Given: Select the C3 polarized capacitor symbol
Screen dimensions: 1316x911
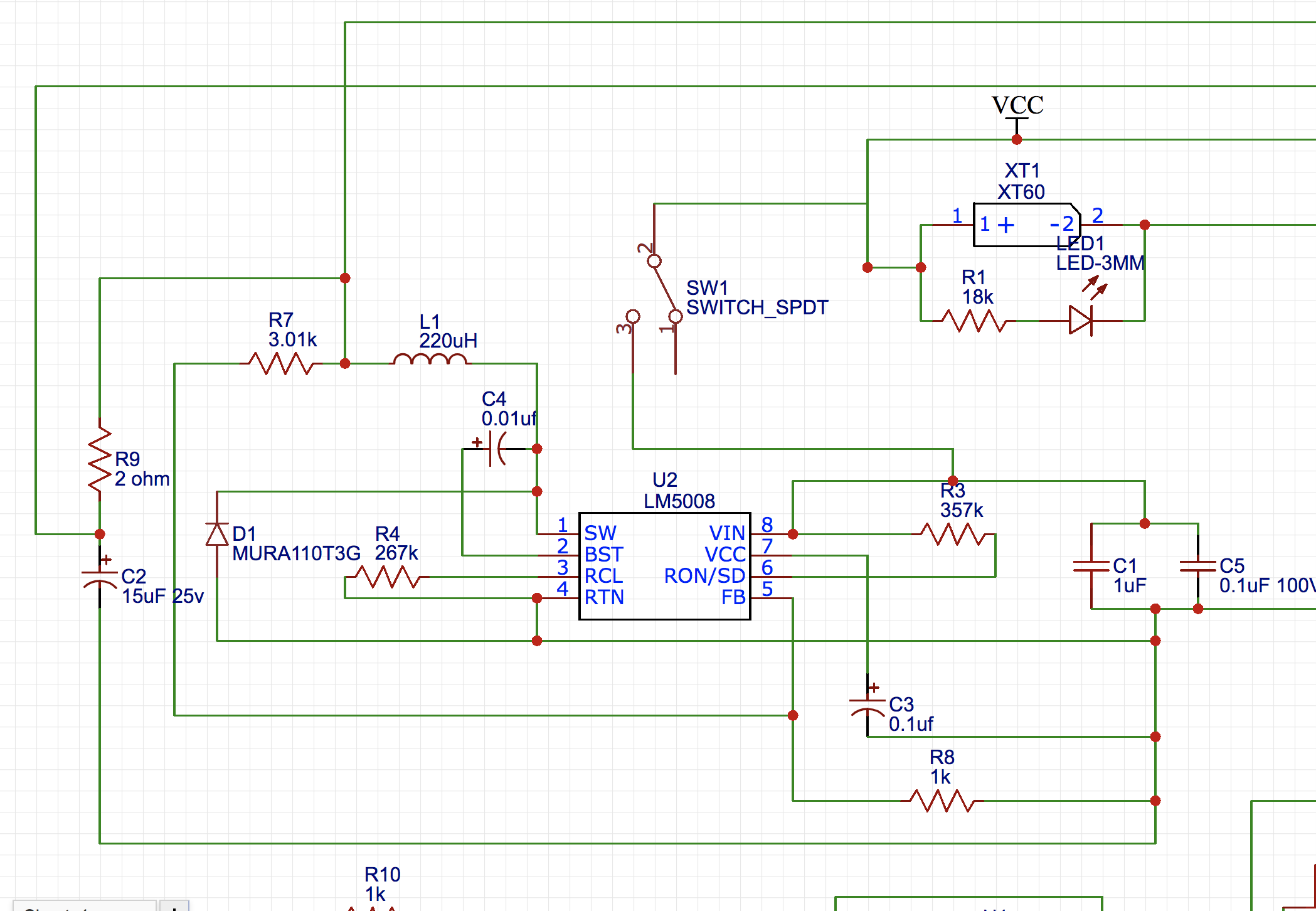Looking at the screenshot, I should tap(868, 705).
